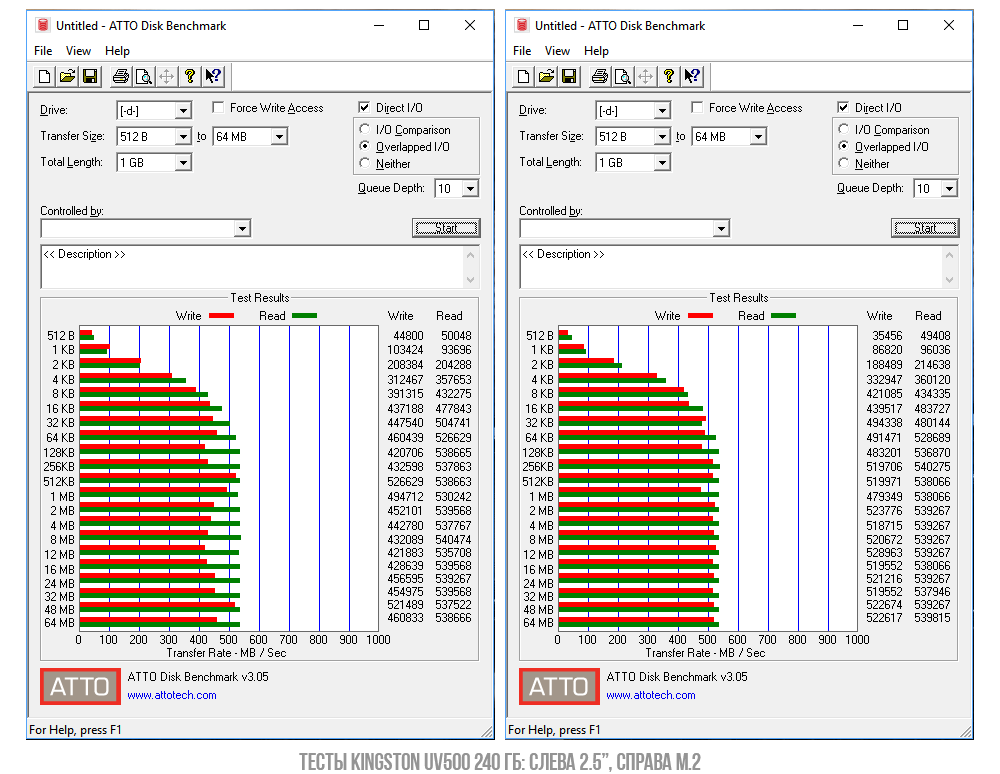Print preview icon in left window
The width and height of the screenshot is (1000, 774).
pyautogui.click(x=143, y=77)
